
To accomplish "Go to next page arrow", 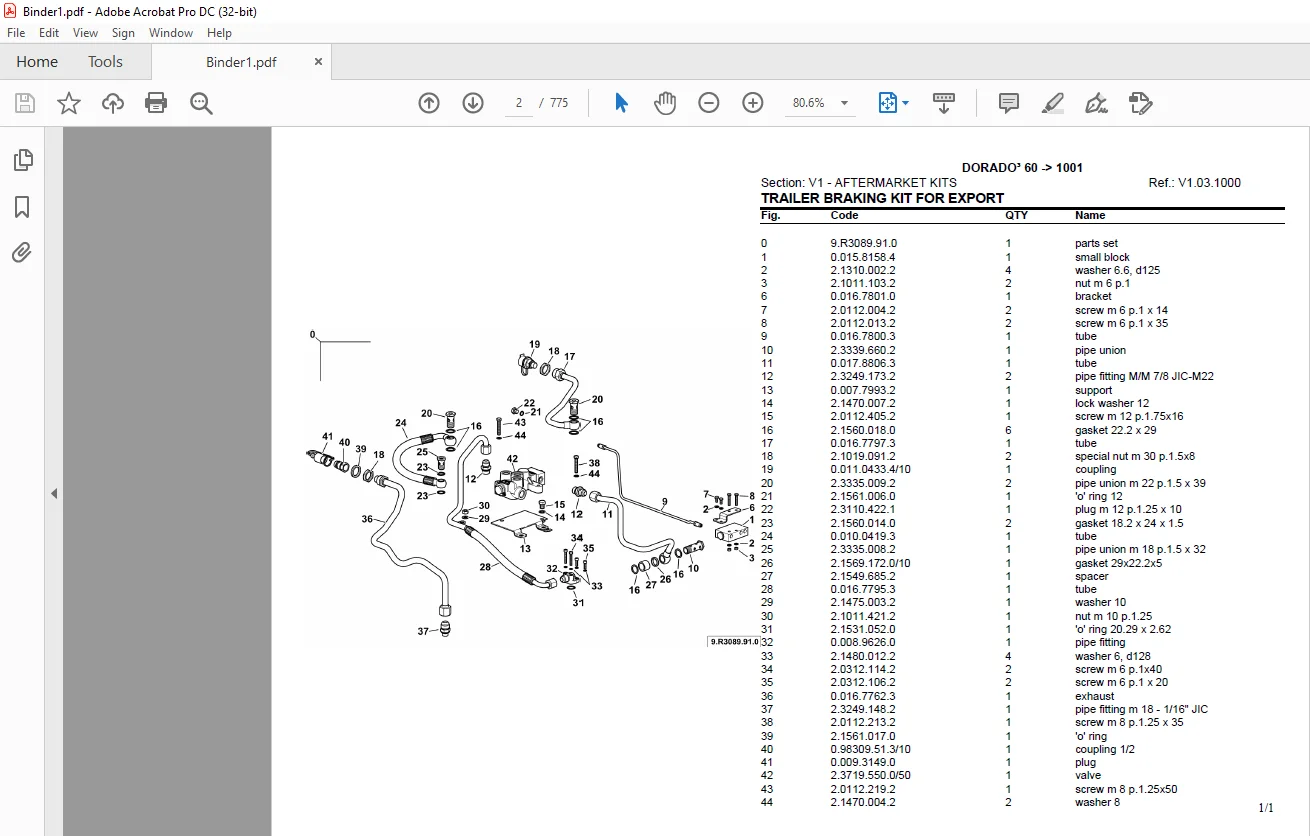I will click(x=473, y=103).
